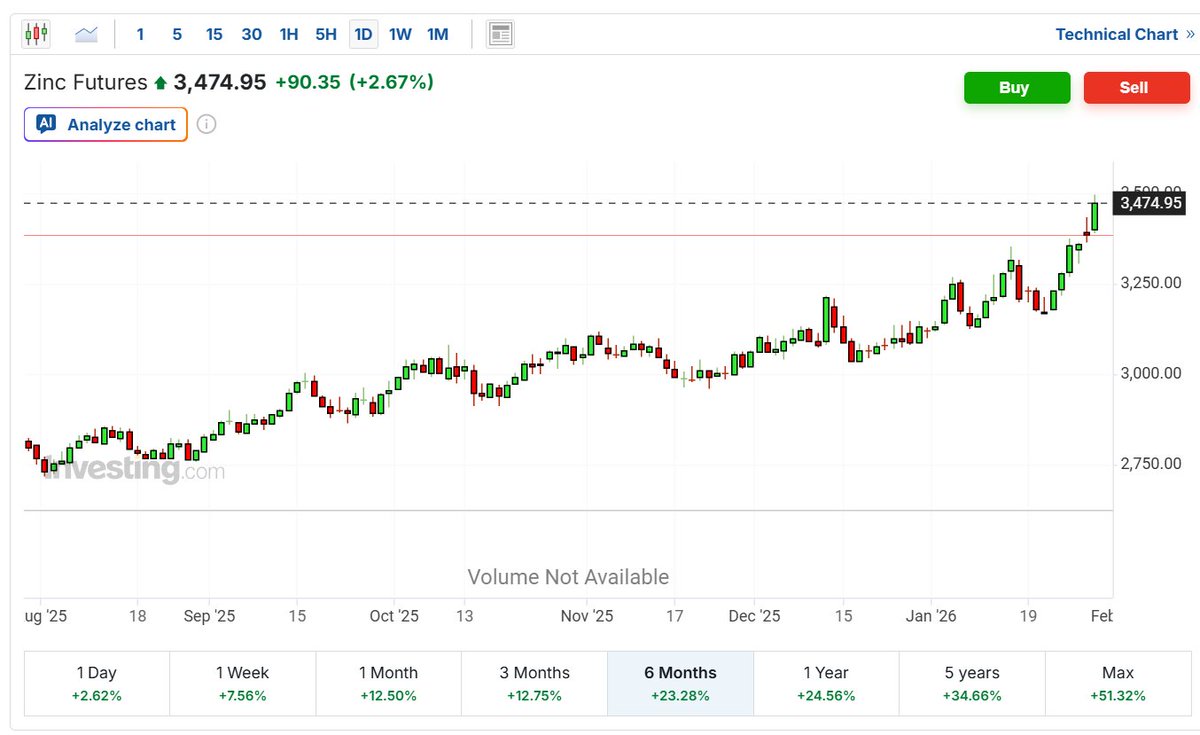Click the 3,000.00 axis label
This screenshot has width=1200, height=735.
click(x=1152, y=373)
